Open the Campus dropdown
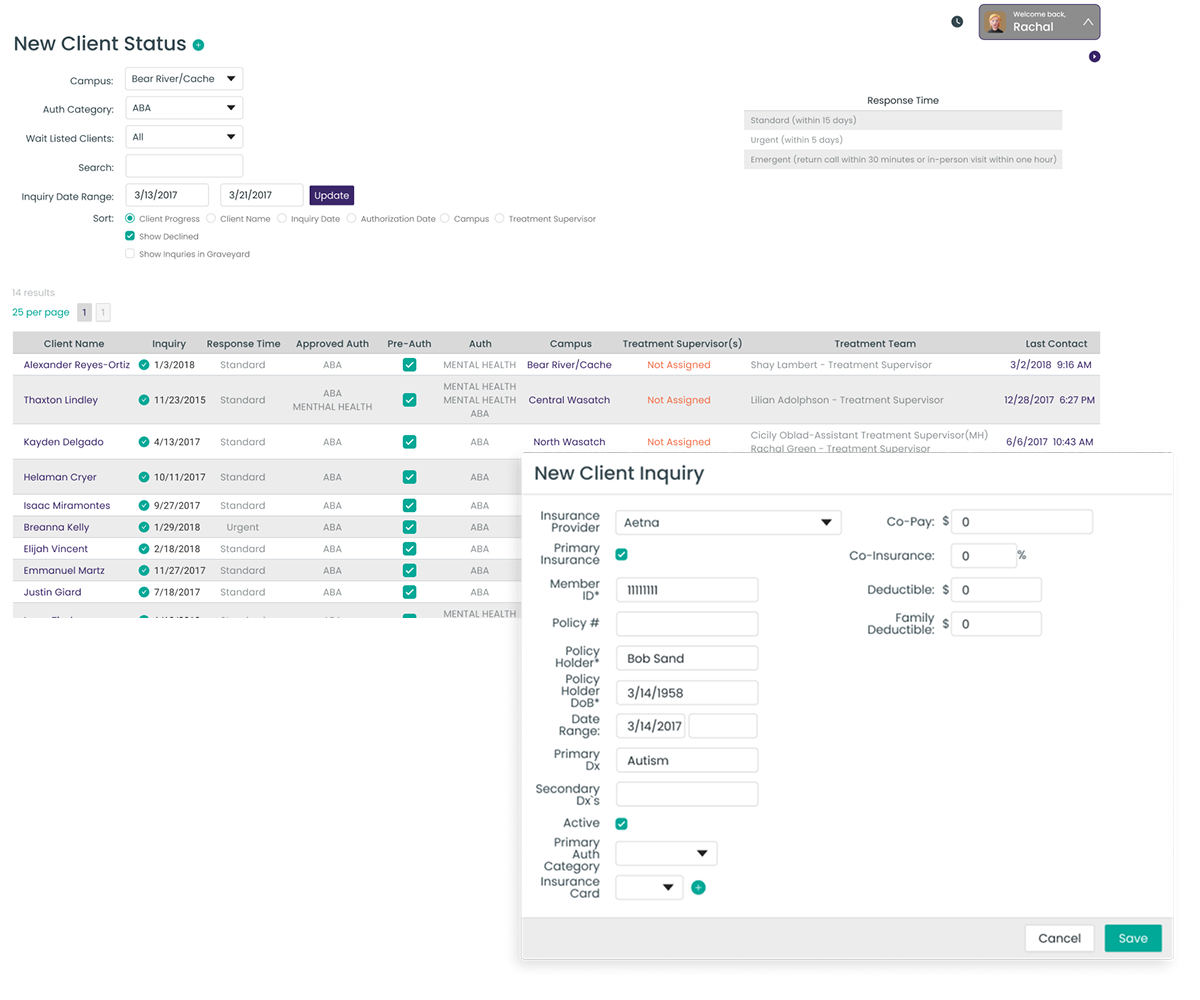Viewport: 1200px width, 1000px height. (x=184, y=79)
